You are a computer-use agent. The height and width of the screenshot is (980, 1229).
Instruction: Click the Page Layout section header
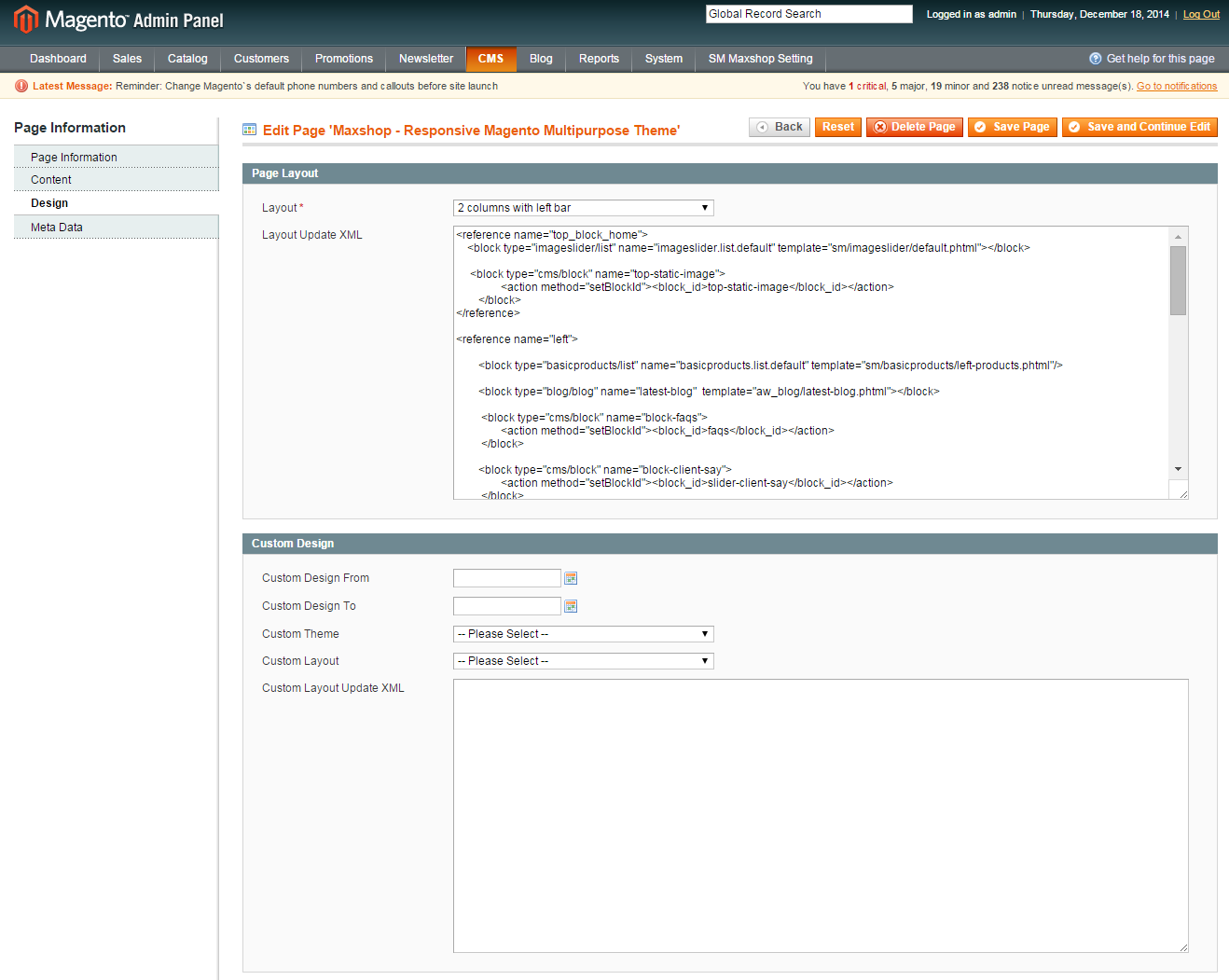pyautogui.click(x=730, y=173)
